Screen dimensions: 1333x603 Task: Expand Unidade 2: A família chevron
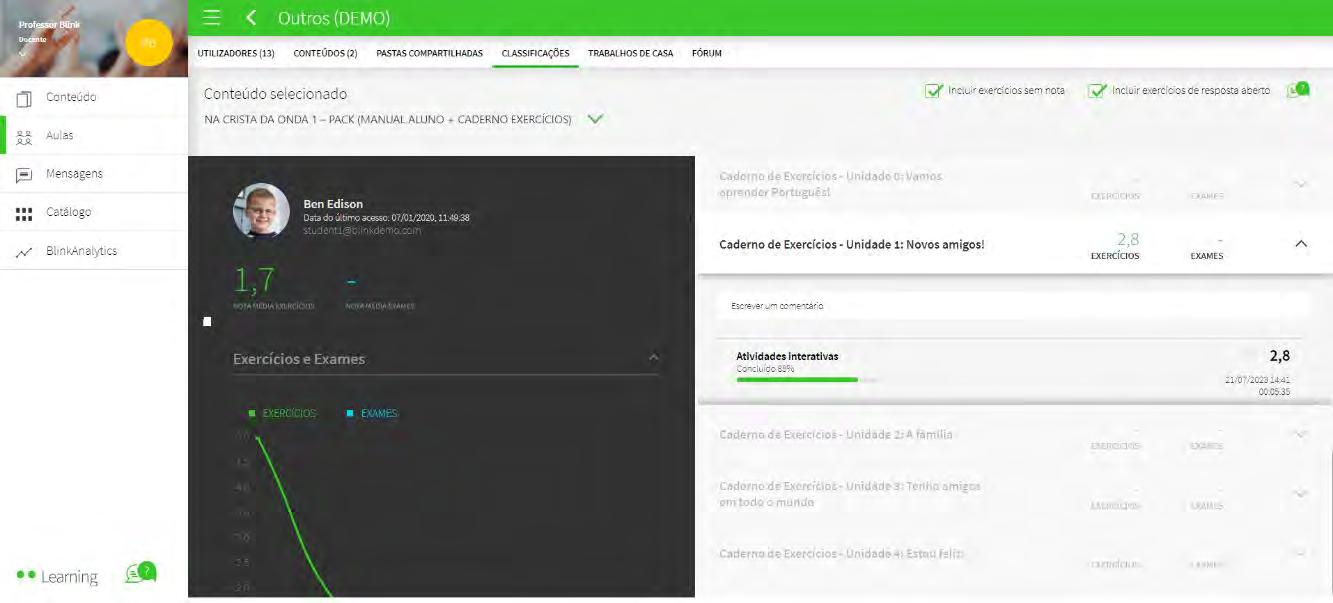point(1300,434)
